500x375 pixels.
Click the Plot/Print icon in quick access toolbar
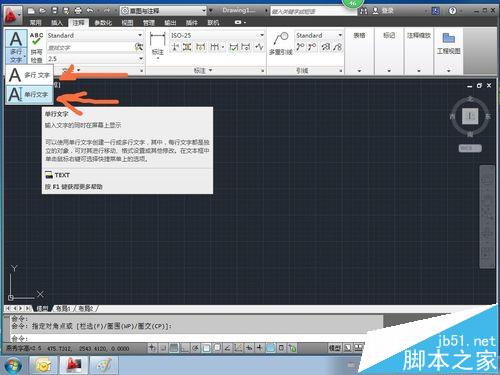tap(78, 11)
